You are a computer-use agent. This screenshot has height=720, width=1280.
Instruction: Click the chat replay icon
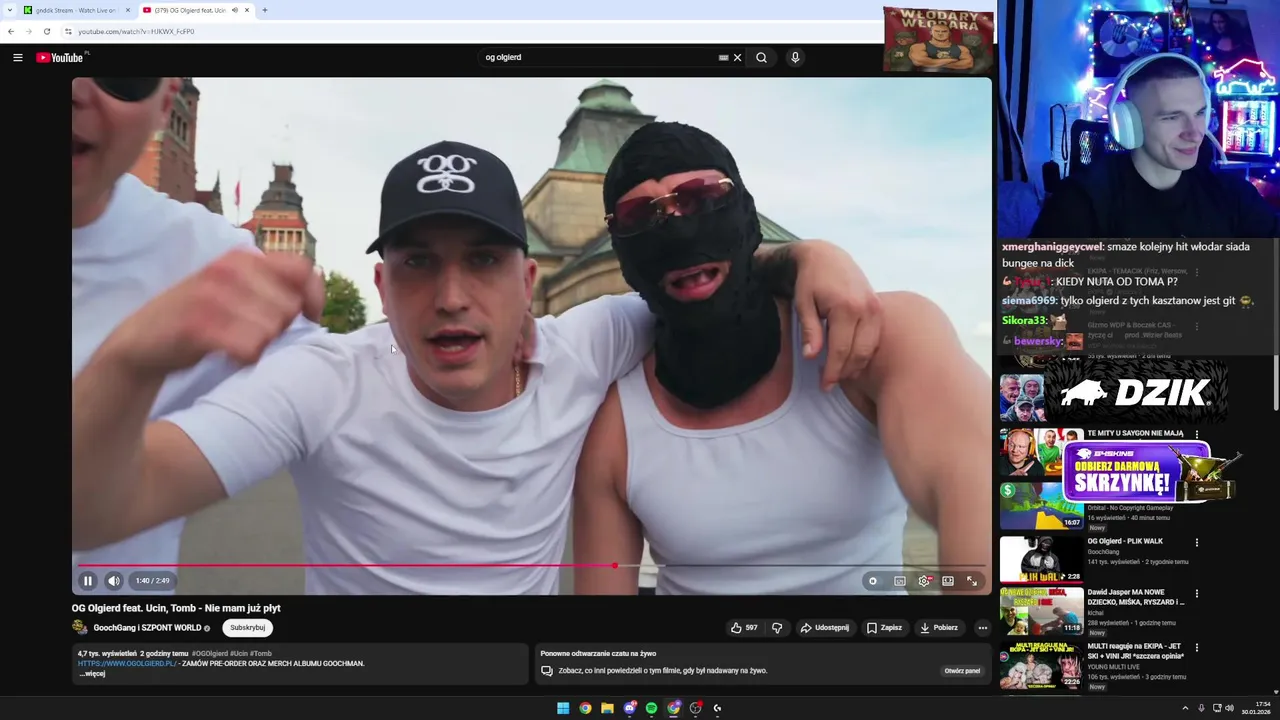coord(547,671)
